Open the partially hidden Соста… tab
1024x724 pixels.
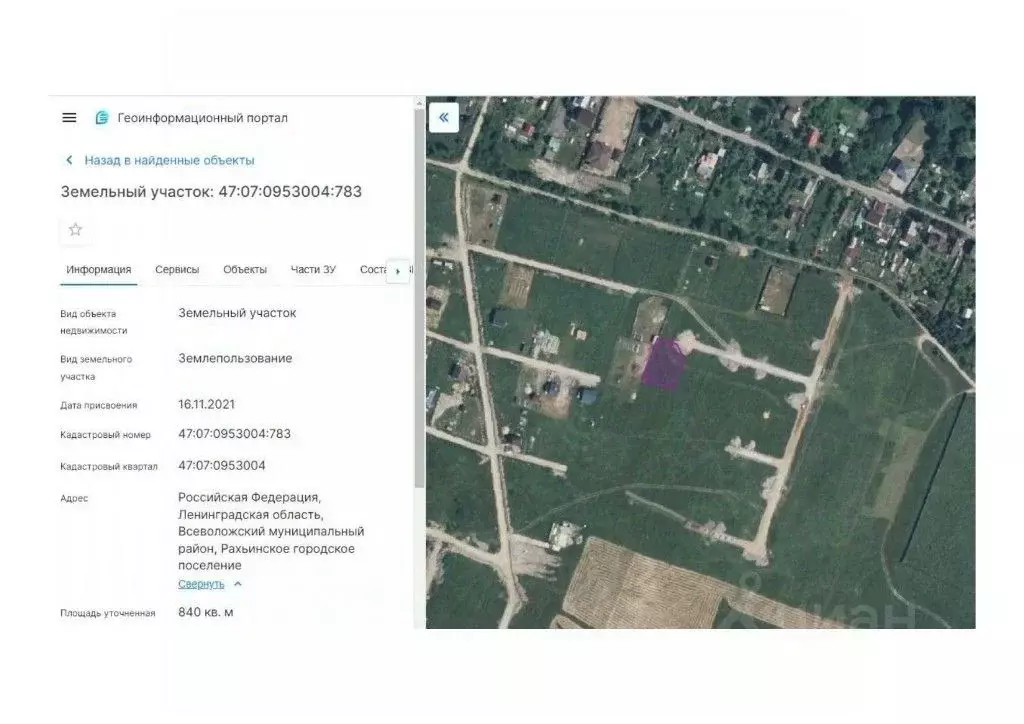(x=372, y=270)
